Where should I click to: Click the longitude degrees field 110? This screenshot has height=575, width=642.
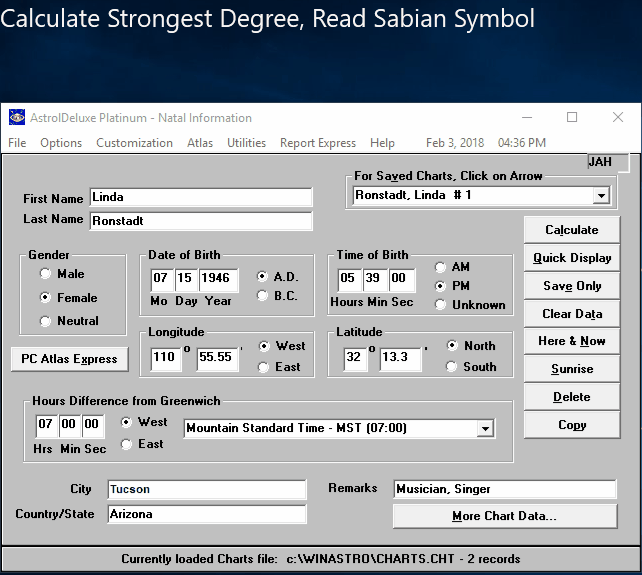pyautogui.click(x=165, y=358)
